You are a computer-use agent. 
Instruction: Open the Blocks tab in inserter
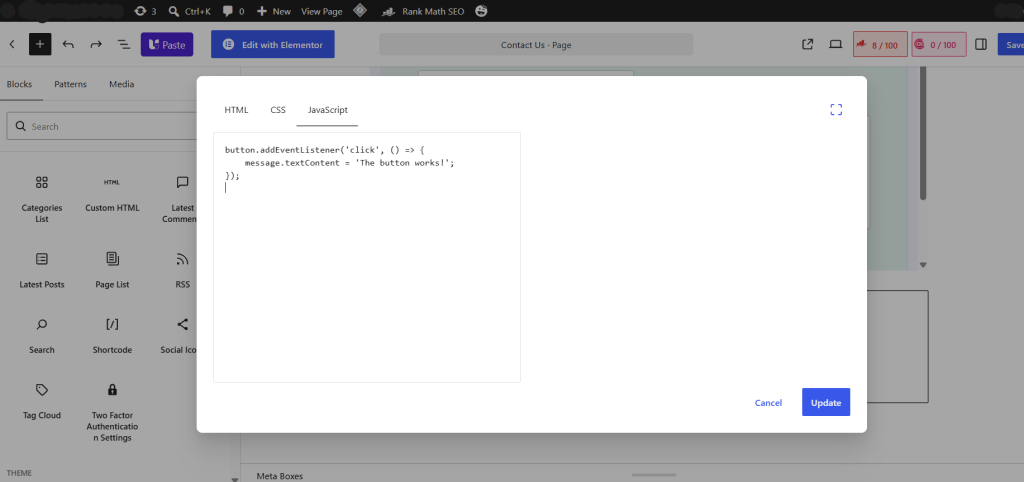20,84
